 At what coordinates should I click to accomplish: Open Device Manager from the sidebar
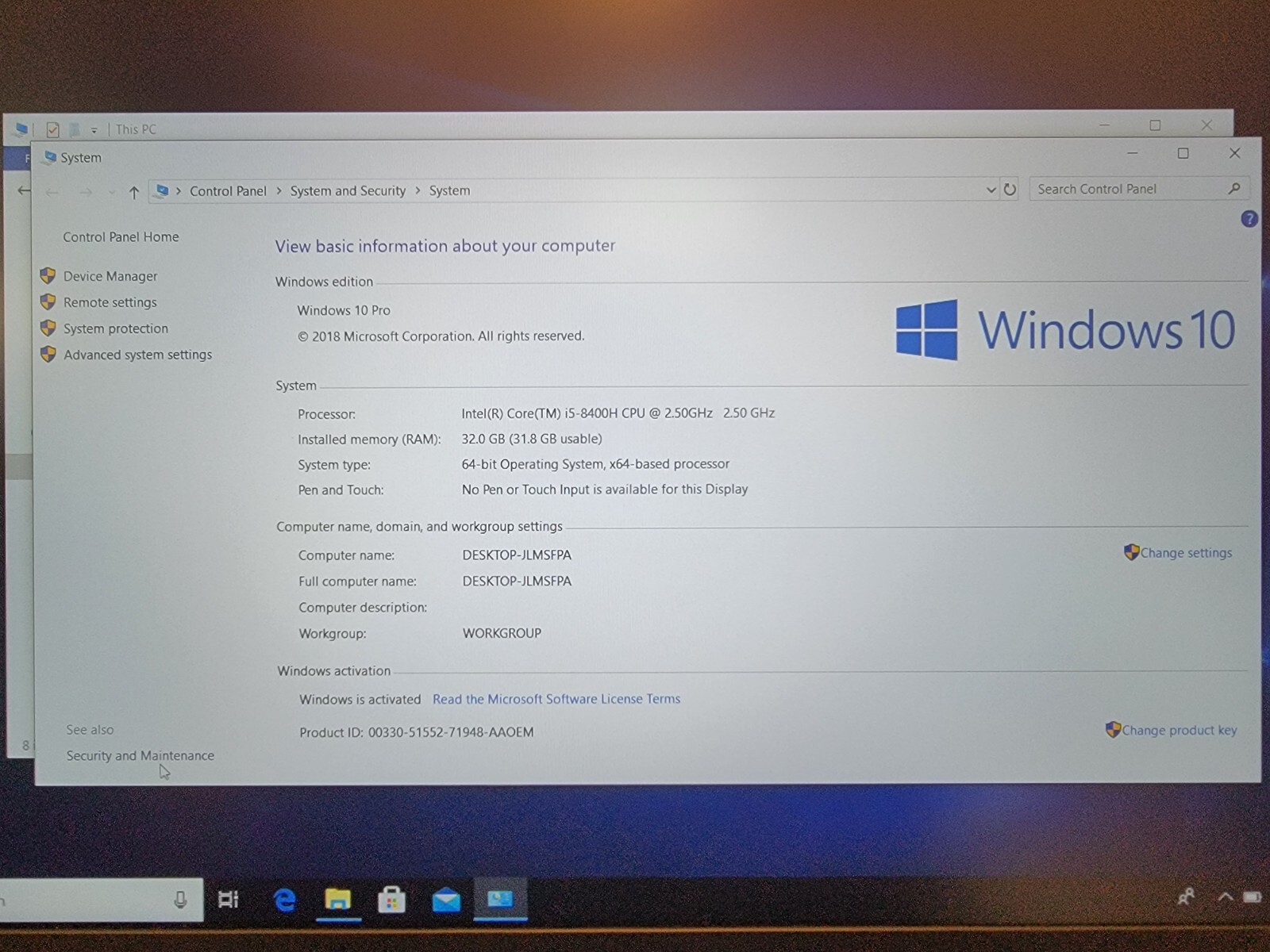tap(110, 276)
